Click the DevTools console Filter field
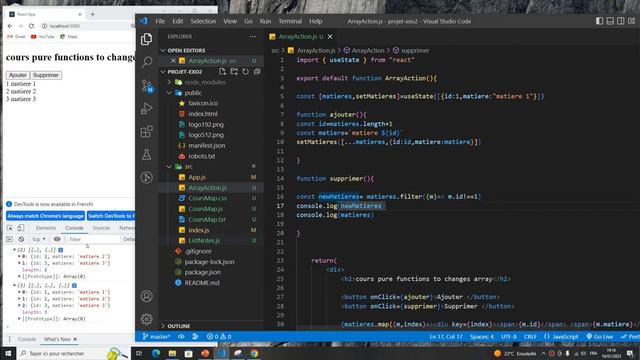Screen dimensions: 640x360 point(93,239)
